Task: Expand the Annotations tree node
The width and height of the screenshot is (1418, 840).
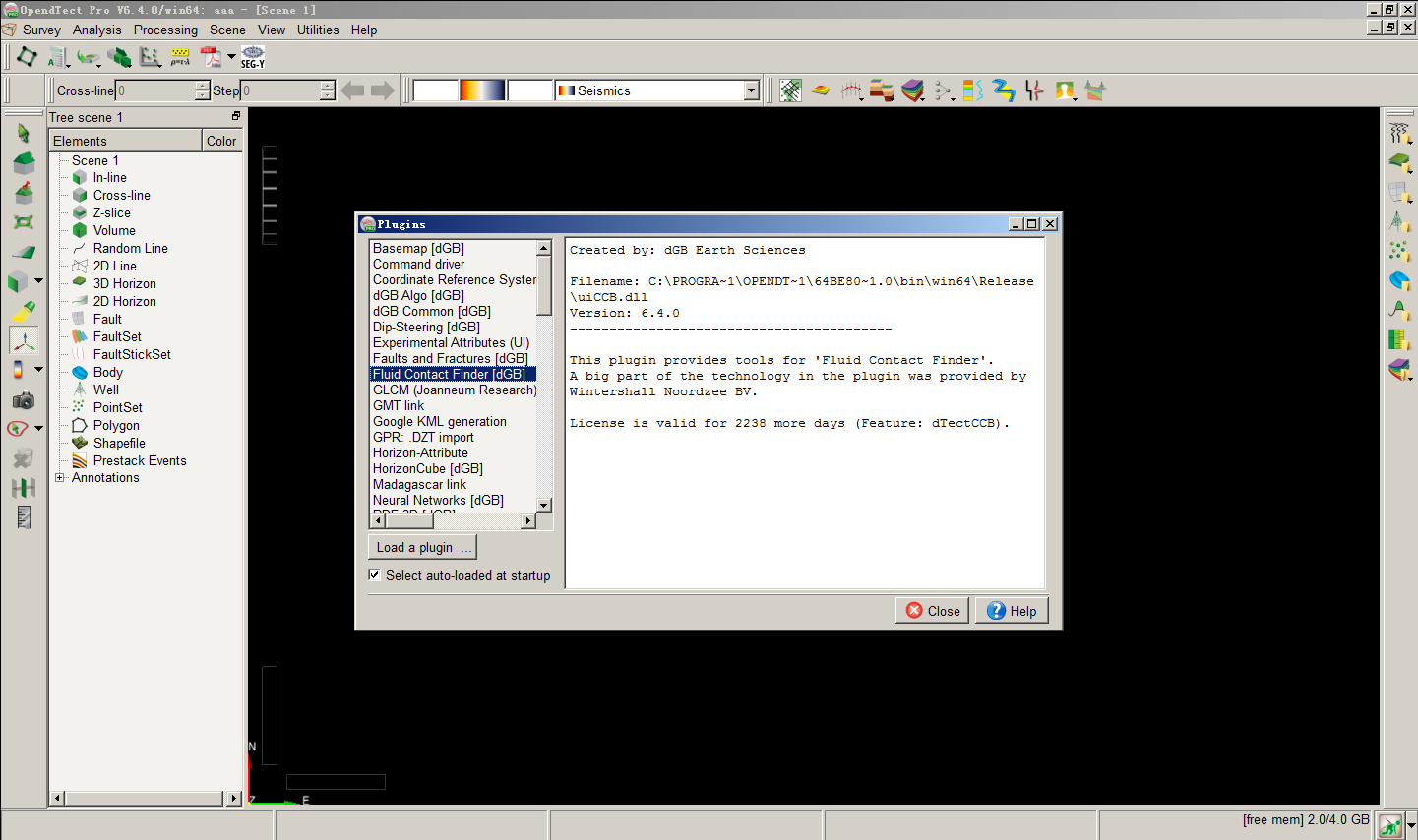Action: 60,478
